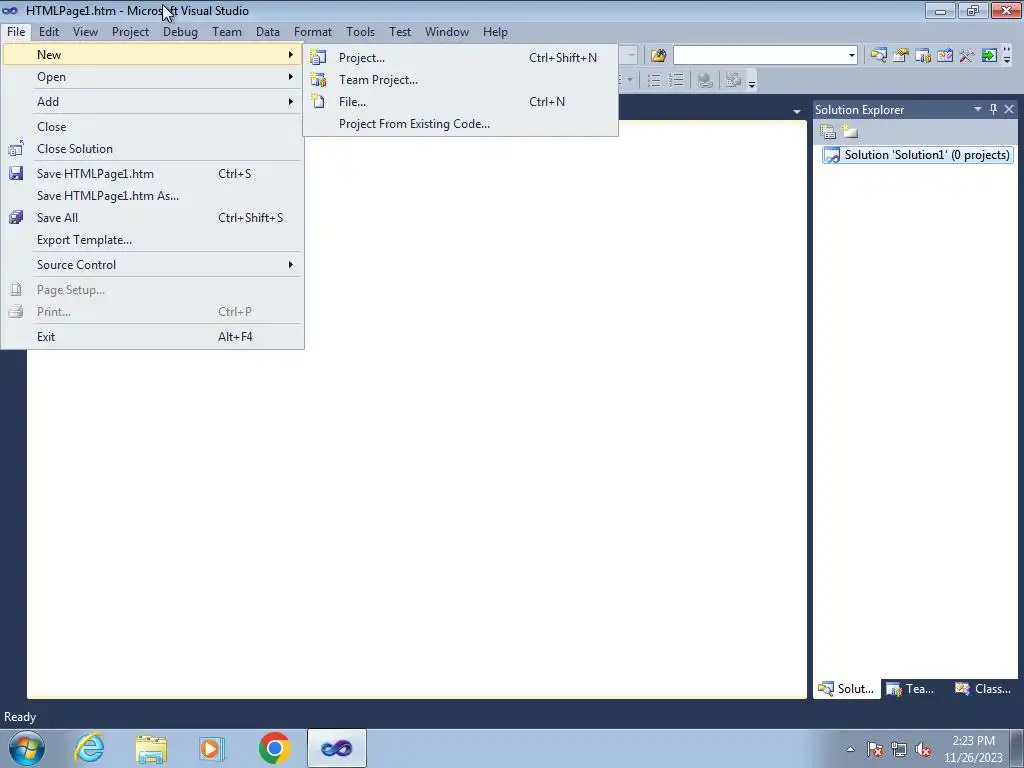1024x768 pixels.
Task: Click the File icon in New submenu
Action: (318, 101)
